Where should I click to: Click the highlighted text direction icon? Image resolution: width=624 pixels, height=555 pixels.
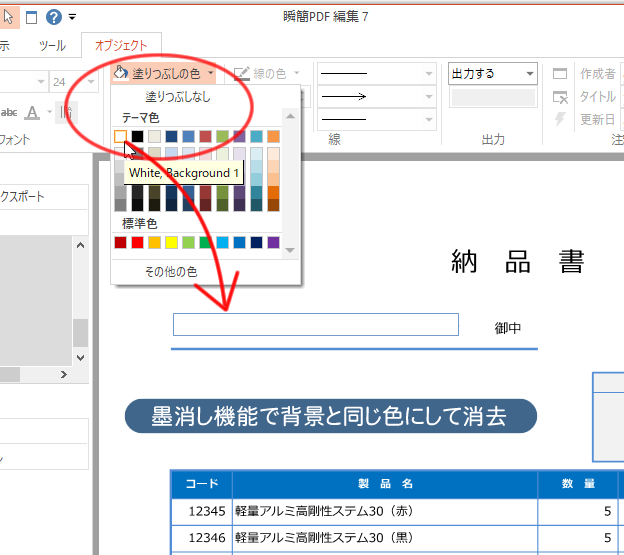(x=66, y=112)
